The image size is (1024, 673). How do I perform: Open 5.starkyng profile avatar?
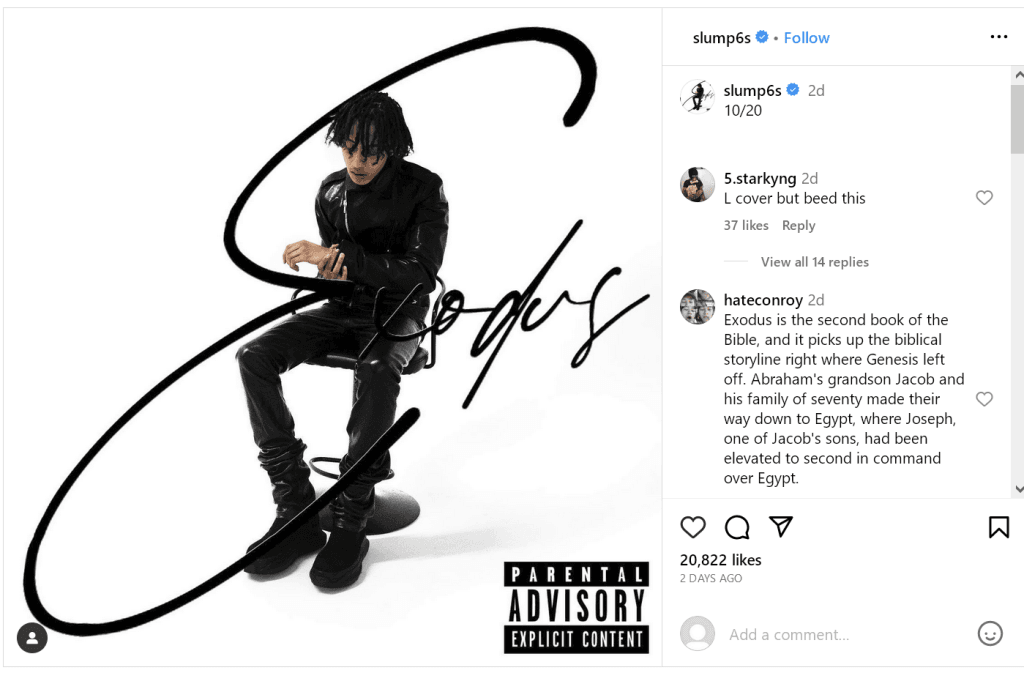click(697, 185)
